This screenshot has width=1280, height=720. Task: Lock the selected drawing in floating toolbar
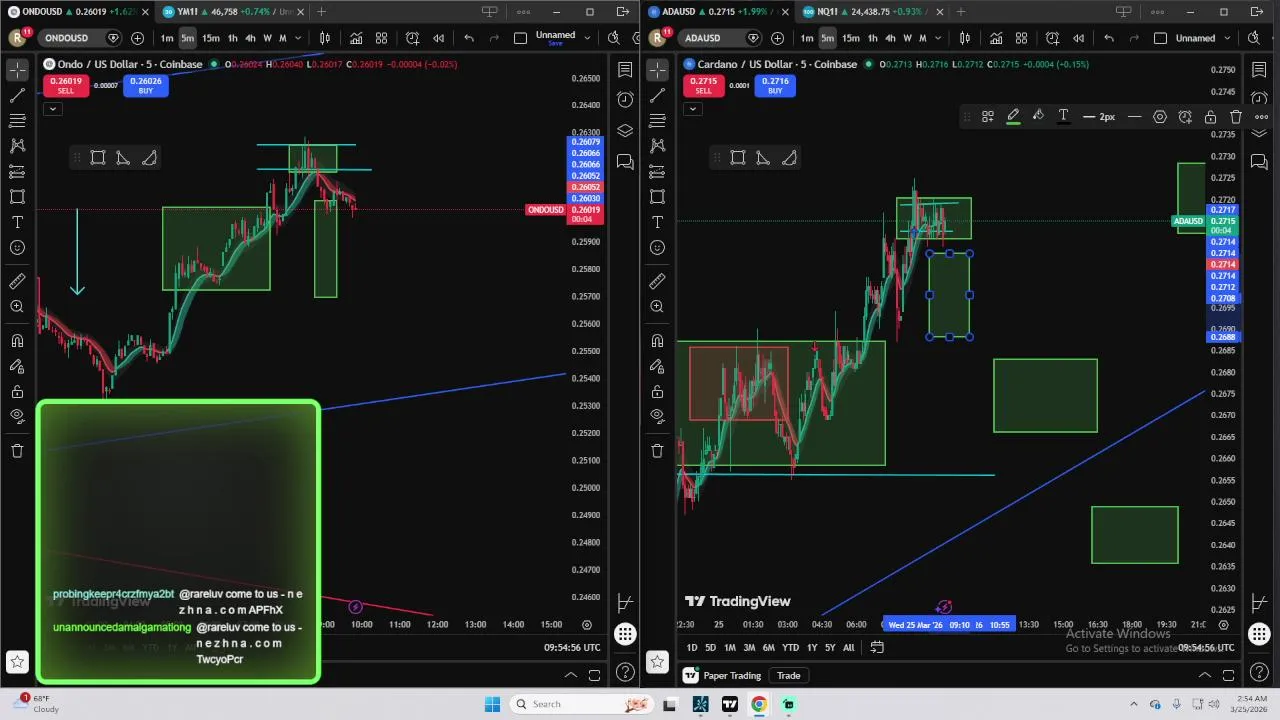(1210, 117)
